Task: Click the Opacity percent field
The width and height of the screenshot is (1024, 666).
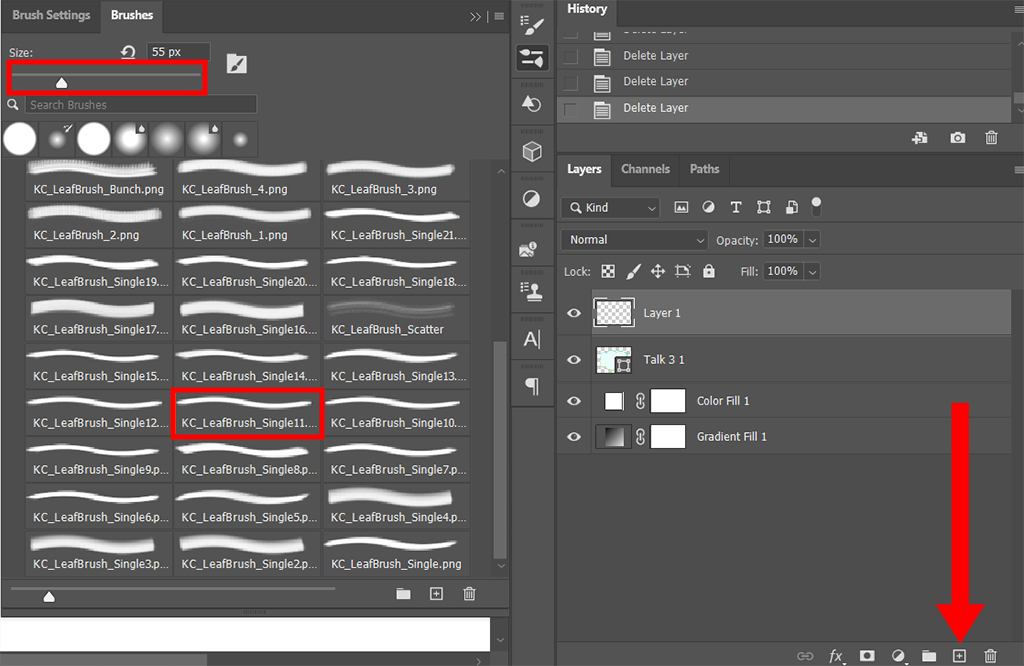Action: [783, 240]
